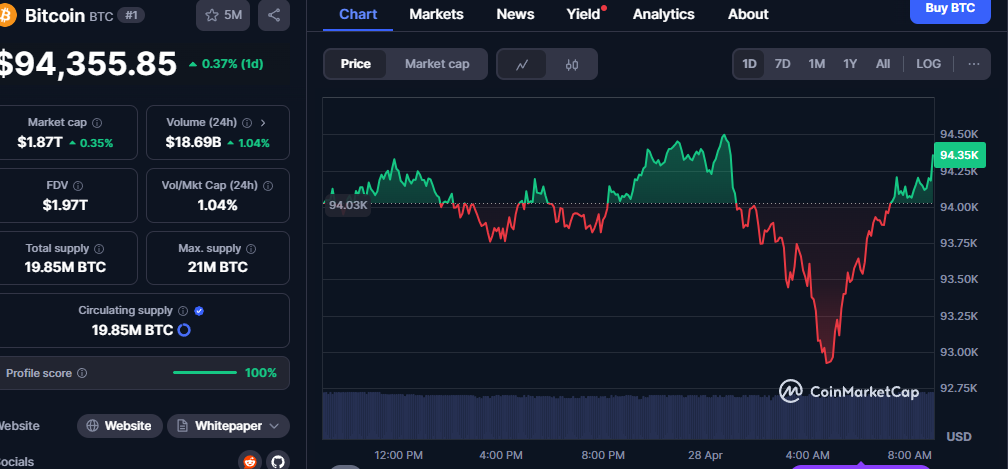Click circulating supply verified badge
Screen dimensions: 1008x469
tap(199, 311)
